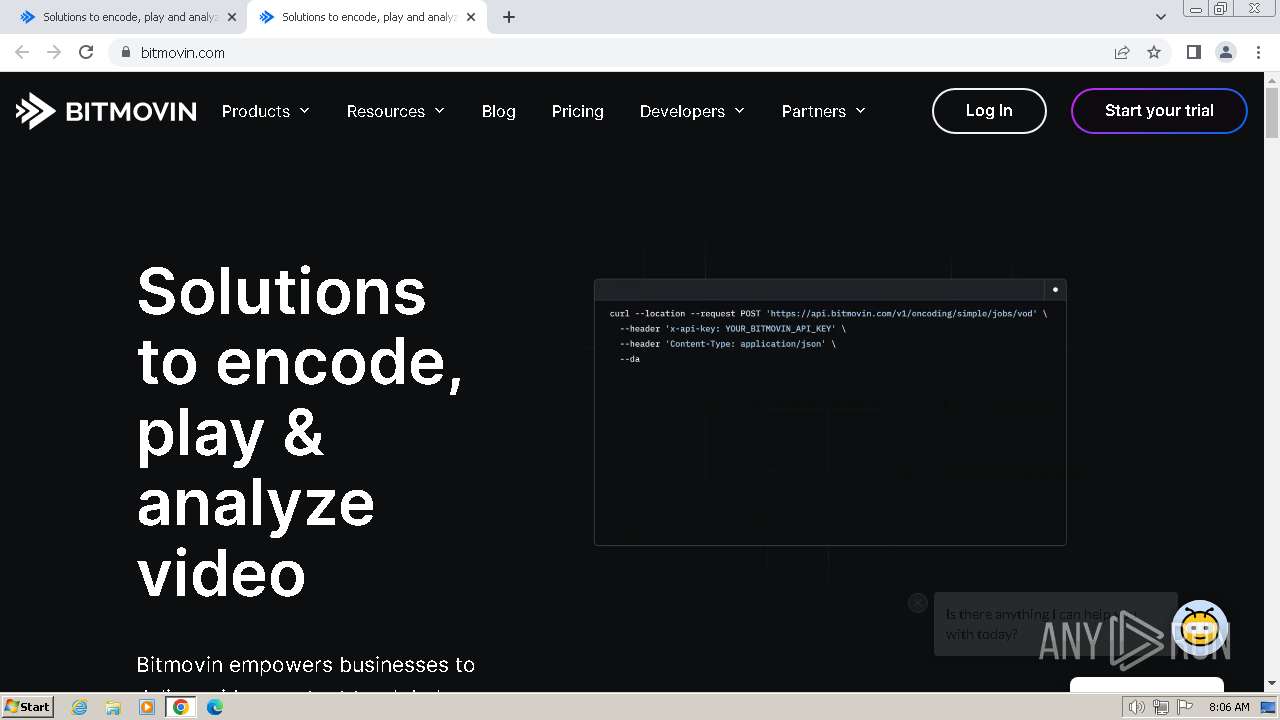Click the taskbar clock showing 8:06 AM
1280x720 pixels.
[x=1229, y=707]
